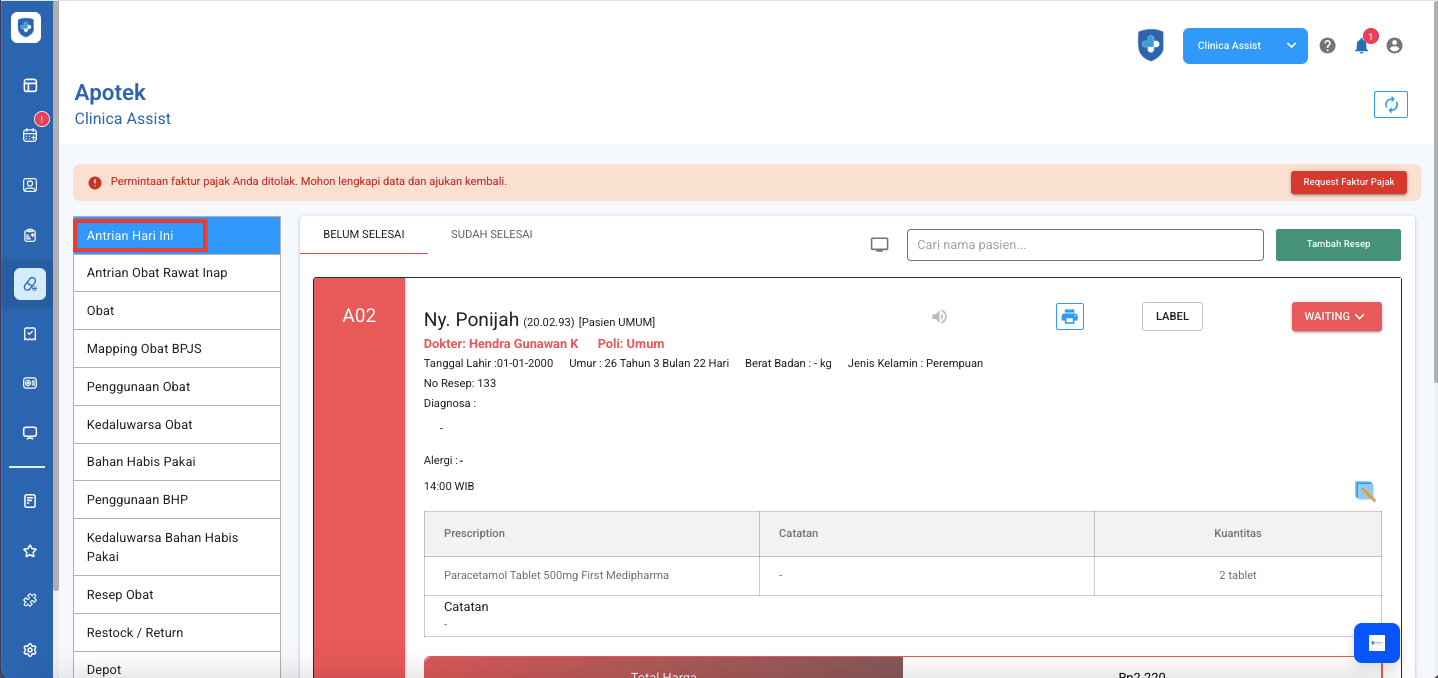Switch to the SUDAH SELESAI tab
The height and width of the screenshot is (678, 1438).
coord(491,235)
